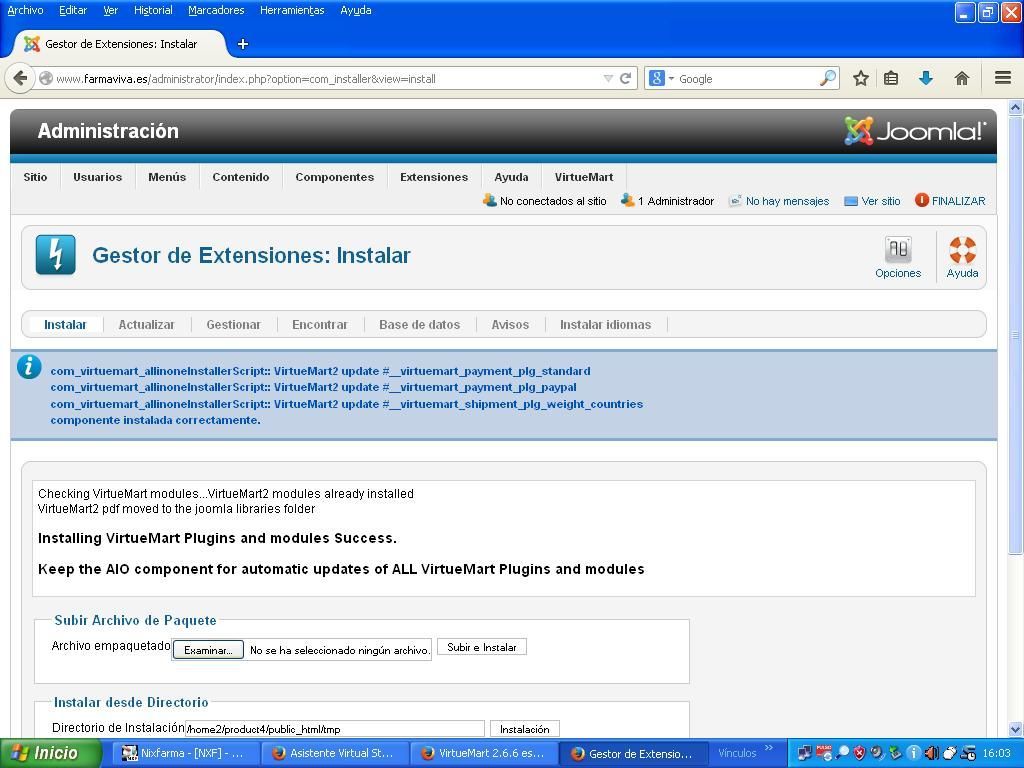The height and width of the screenshot is (768, 1024).
Task: Reload the page with refresh icon
Action: click(x=625, y=78)
